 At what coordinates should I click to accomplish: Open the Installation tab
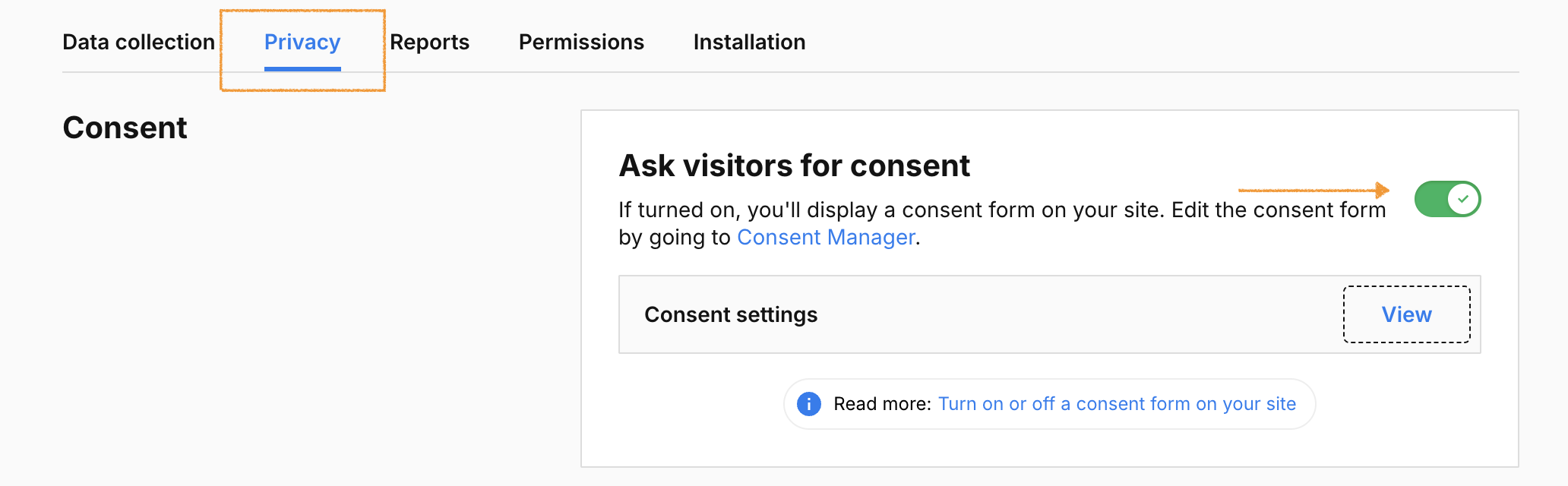(749, 42)
